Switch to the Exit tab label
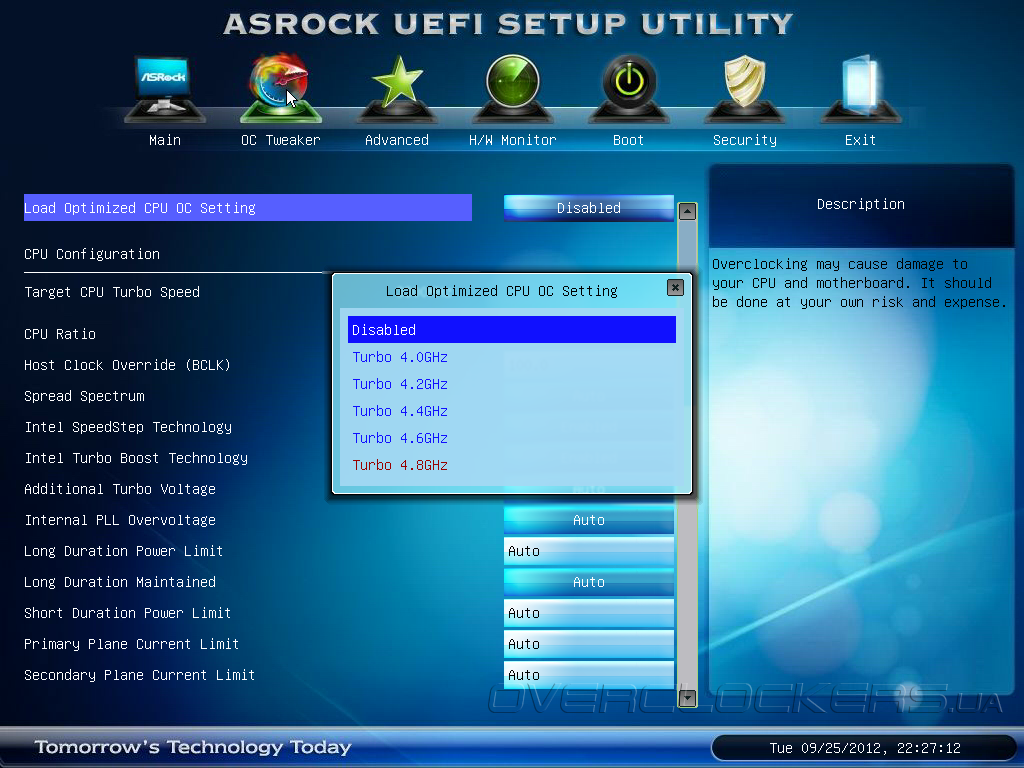1024x768 pixels. (861, 140)
